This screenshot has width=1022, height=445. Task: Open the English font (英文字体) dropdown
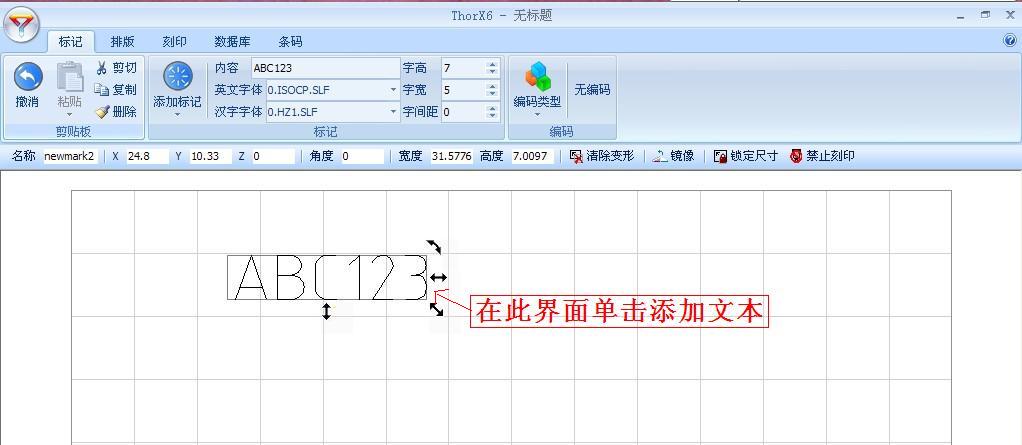tap(394, 90)
